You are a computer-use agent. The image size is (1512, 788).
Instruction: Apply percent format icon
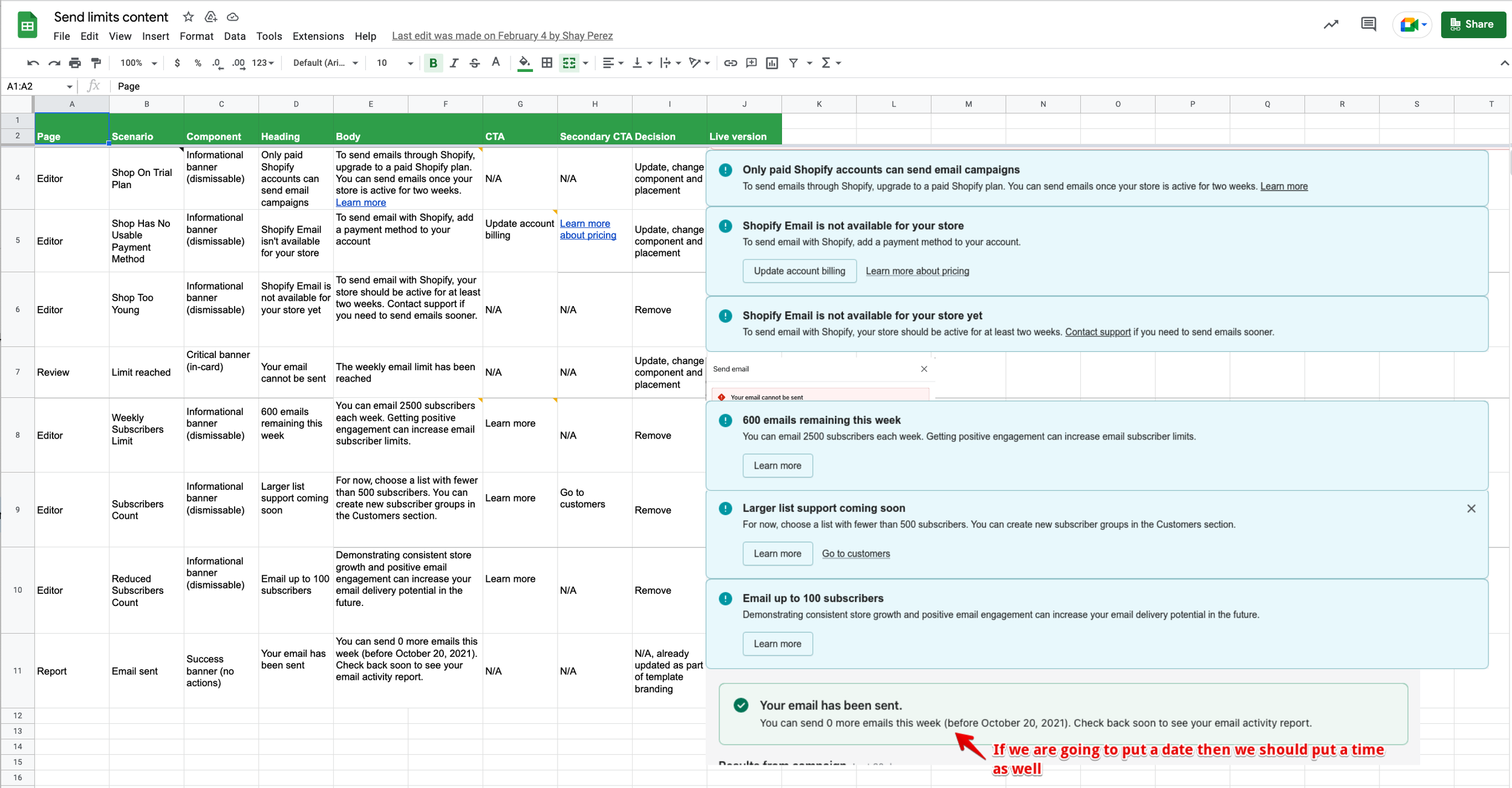198,63
